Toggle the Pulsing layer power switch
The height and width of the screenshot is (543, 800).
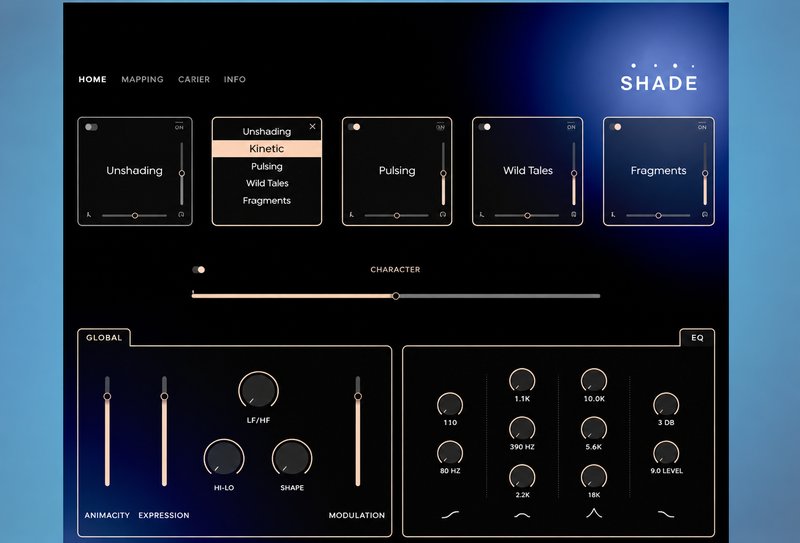click(354, 127)
